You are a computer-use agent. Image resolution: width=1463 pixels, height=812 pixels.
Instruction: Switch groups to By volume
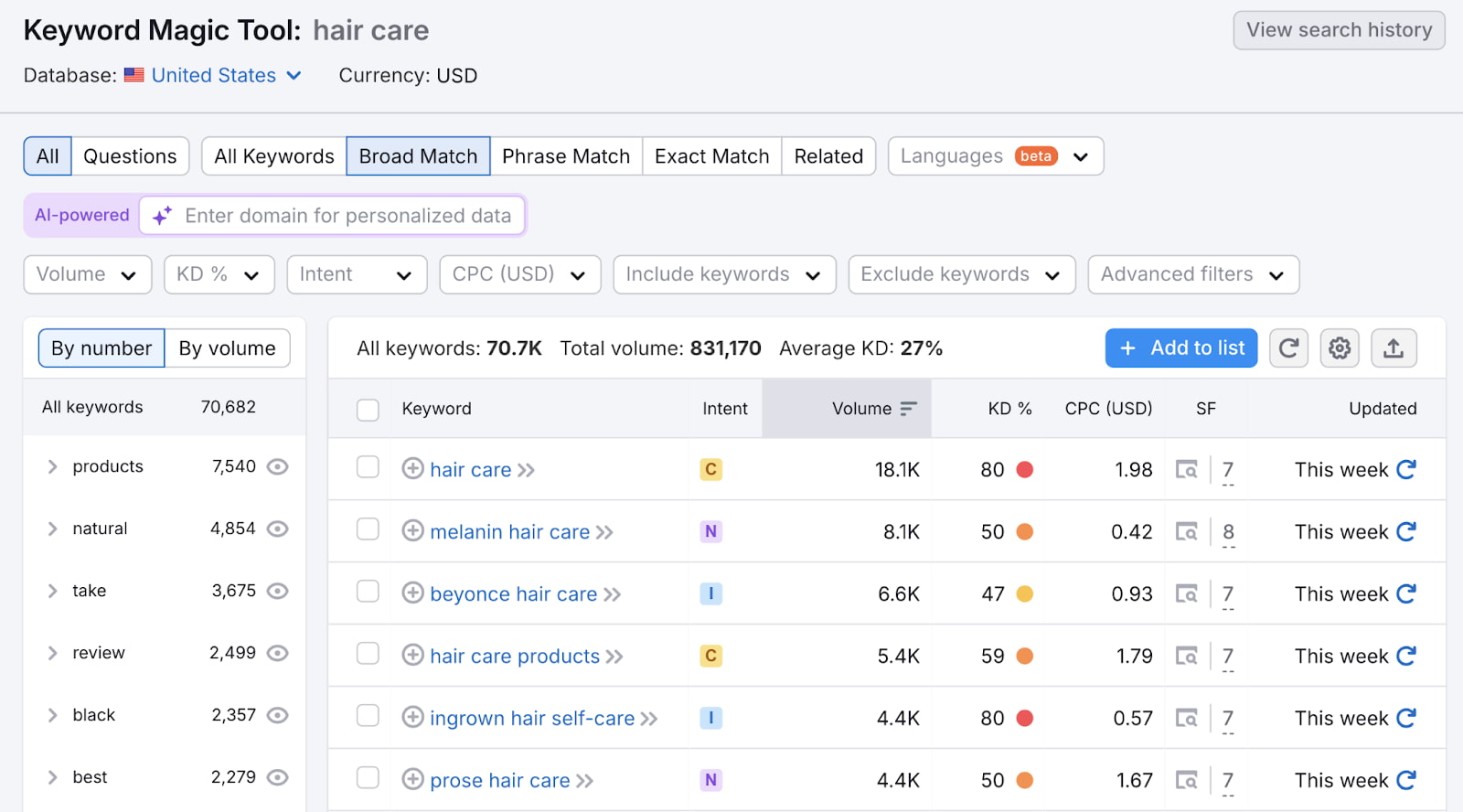(228, 348)
